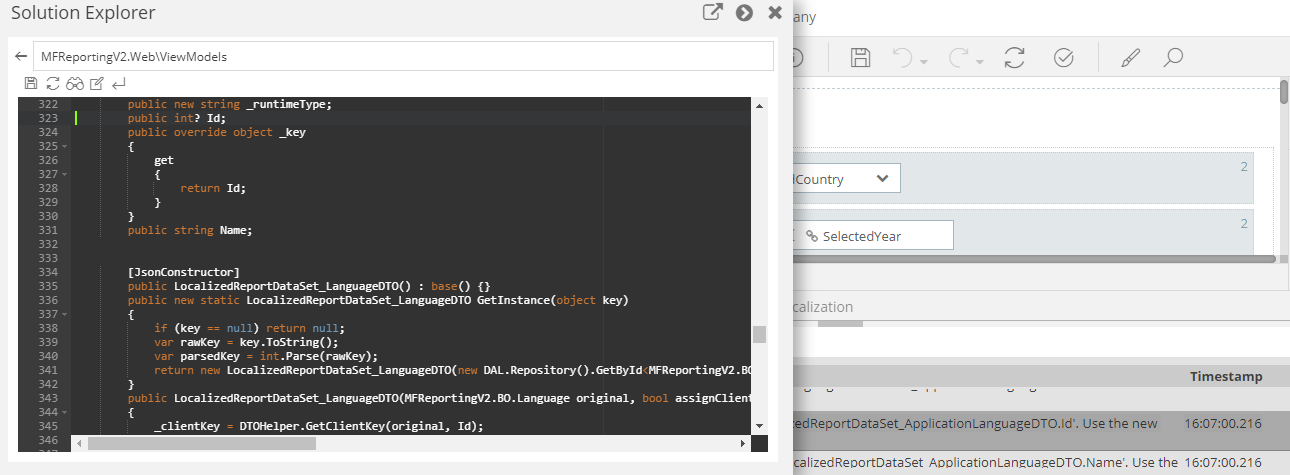1290x475 pixels.
Task: Click the back arrow beside the path field
Action: point(20,57)
